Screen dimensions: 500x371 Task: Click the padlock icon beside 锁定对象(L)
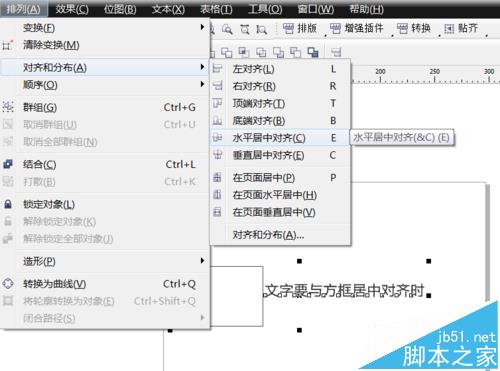click(8, 204)
